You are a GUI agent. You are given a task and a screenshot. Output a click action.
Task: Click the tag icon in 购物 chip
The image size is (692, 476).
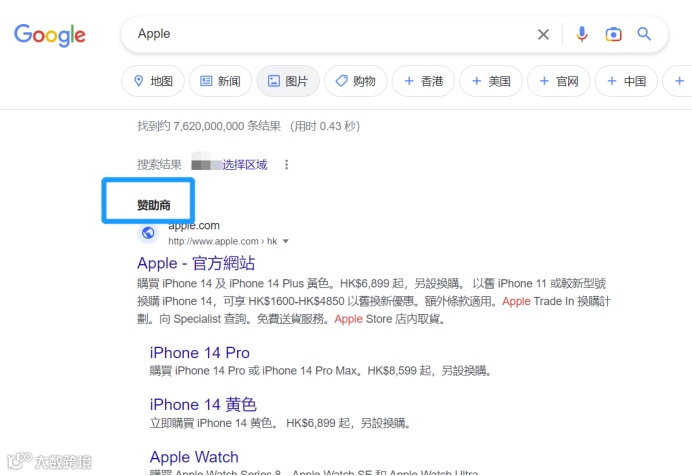[341, 81]
